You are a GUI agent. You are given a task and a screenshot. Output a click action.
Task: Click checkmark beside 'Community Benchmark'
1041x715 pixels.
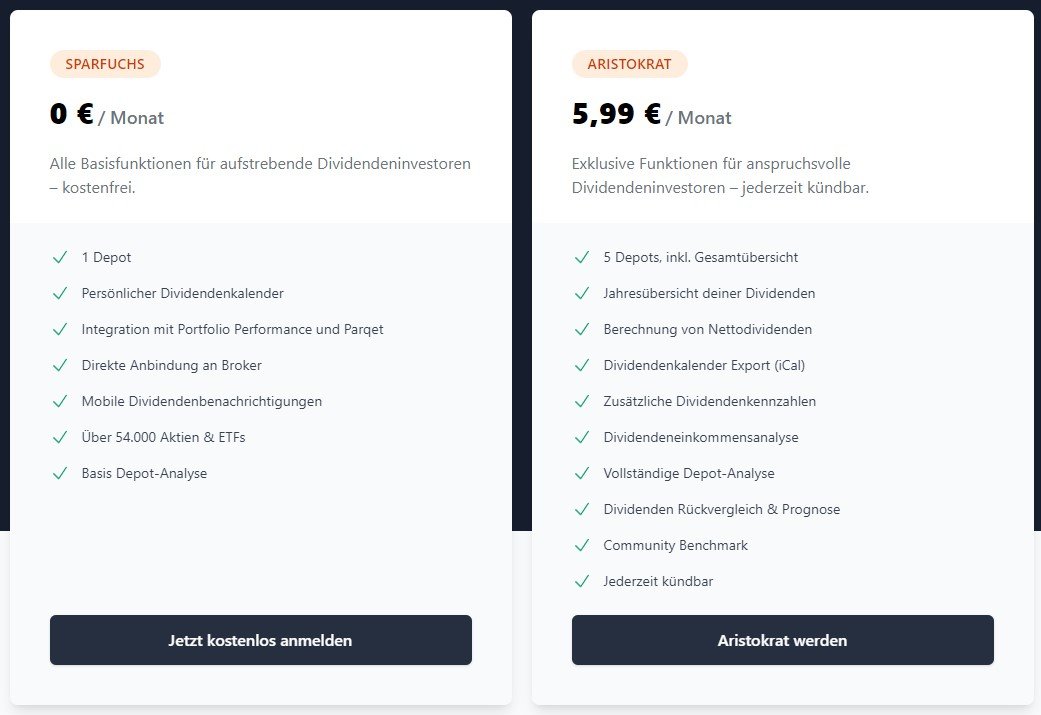(582, 545)
